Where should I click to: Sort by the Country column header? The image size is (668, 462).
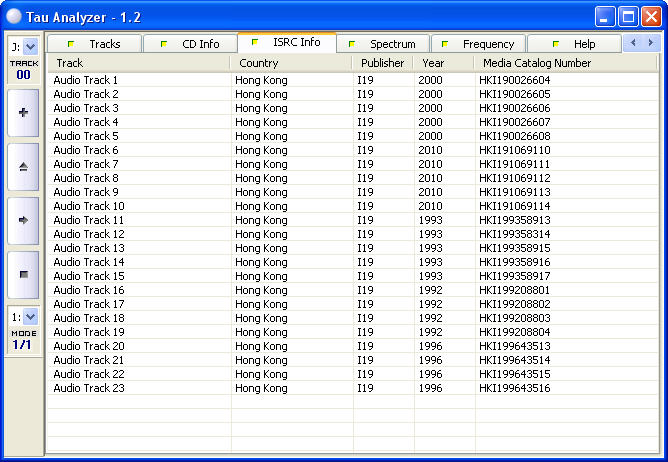(x=290, y=63)
